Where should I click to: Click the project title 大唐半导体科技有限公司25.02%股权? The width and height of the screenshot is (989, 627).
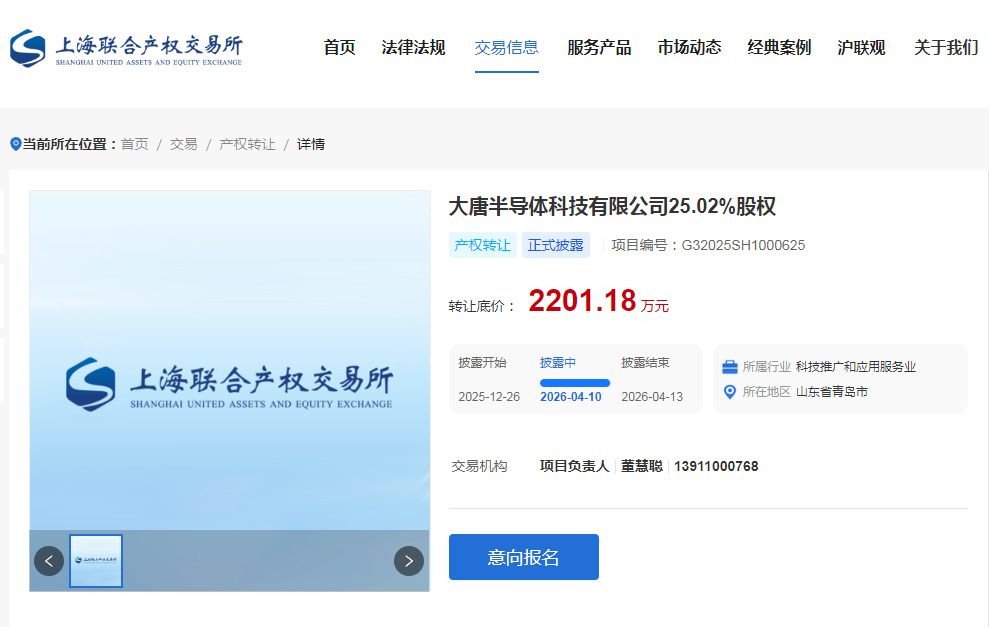(x=612, y=206)
